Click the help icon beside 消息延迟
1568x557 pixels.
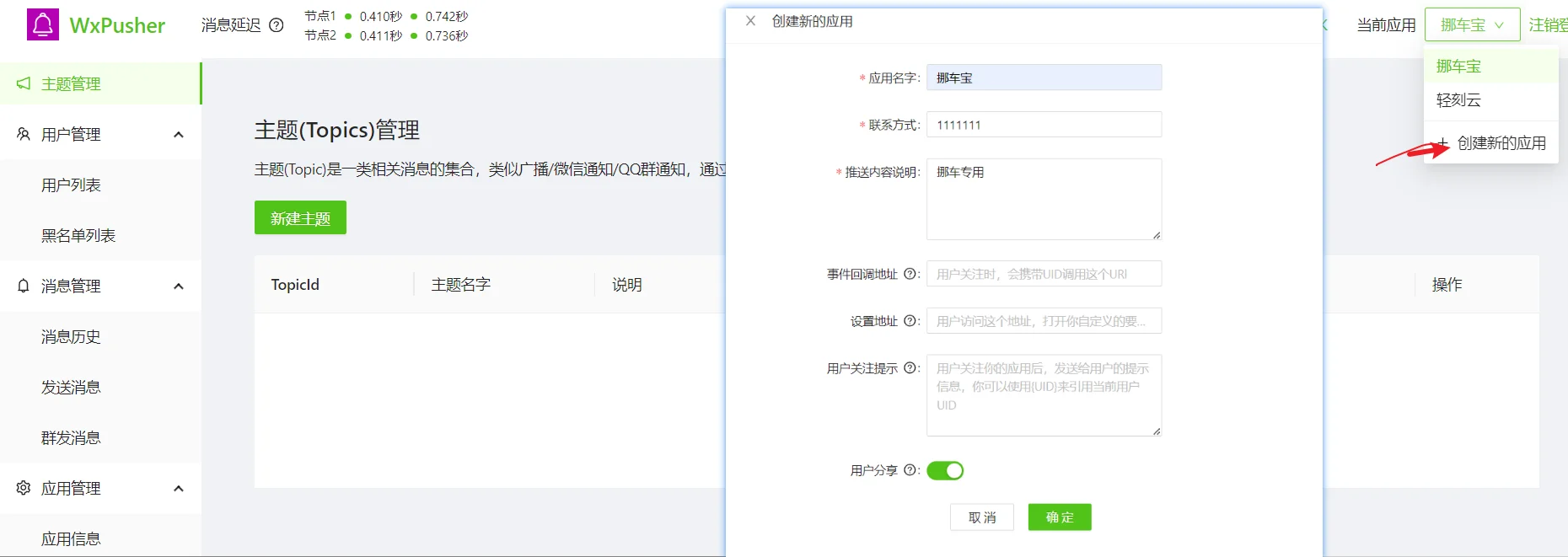pos(276,25)
